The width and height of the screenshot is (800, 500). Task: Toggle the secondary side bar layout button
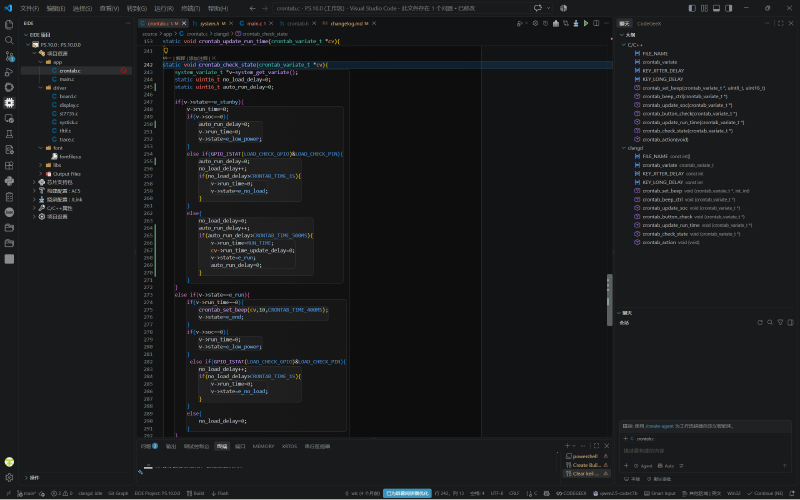click(x=729, y=8)
